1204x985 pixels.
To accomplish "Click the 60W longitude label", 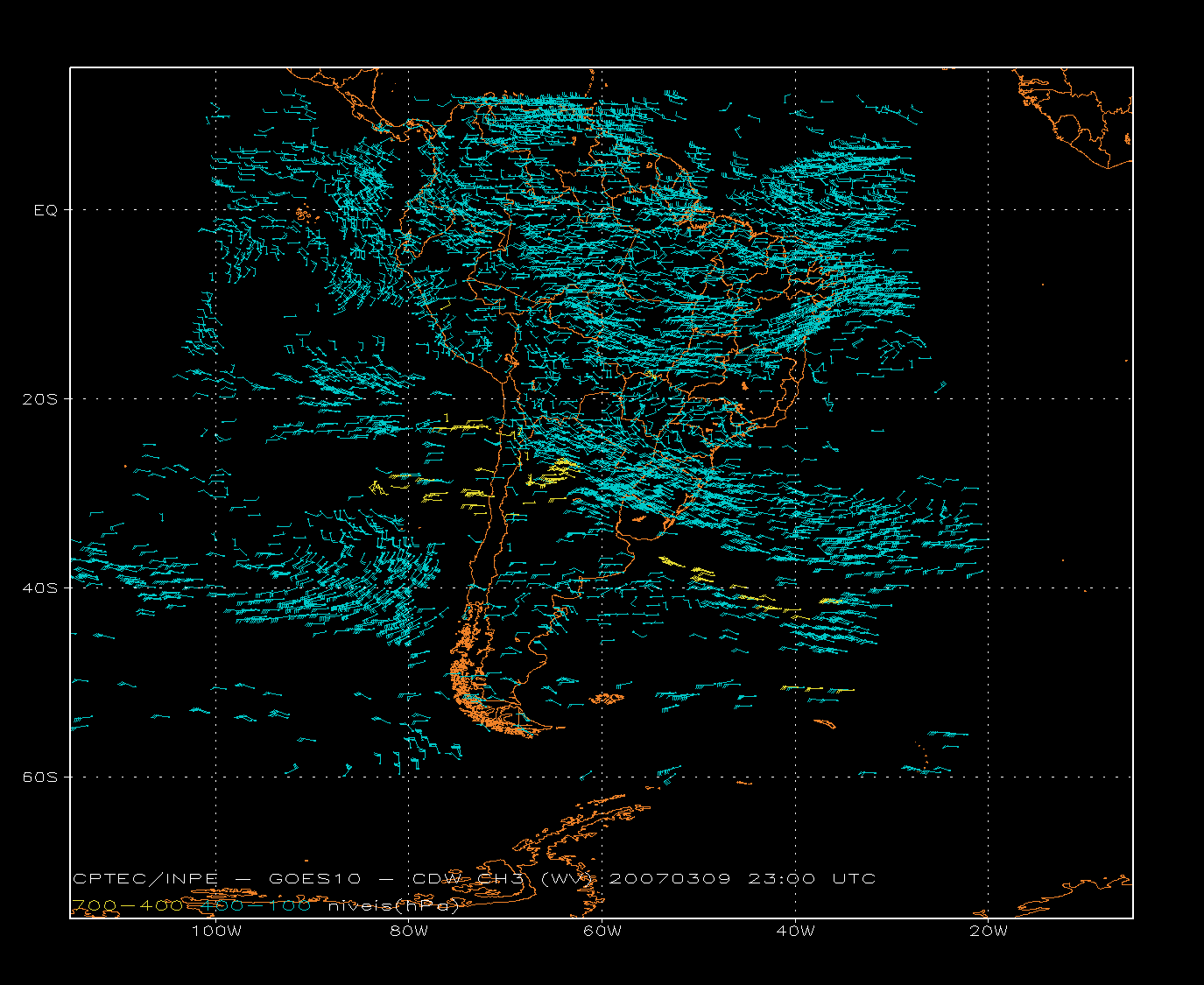I will [602, 931].
